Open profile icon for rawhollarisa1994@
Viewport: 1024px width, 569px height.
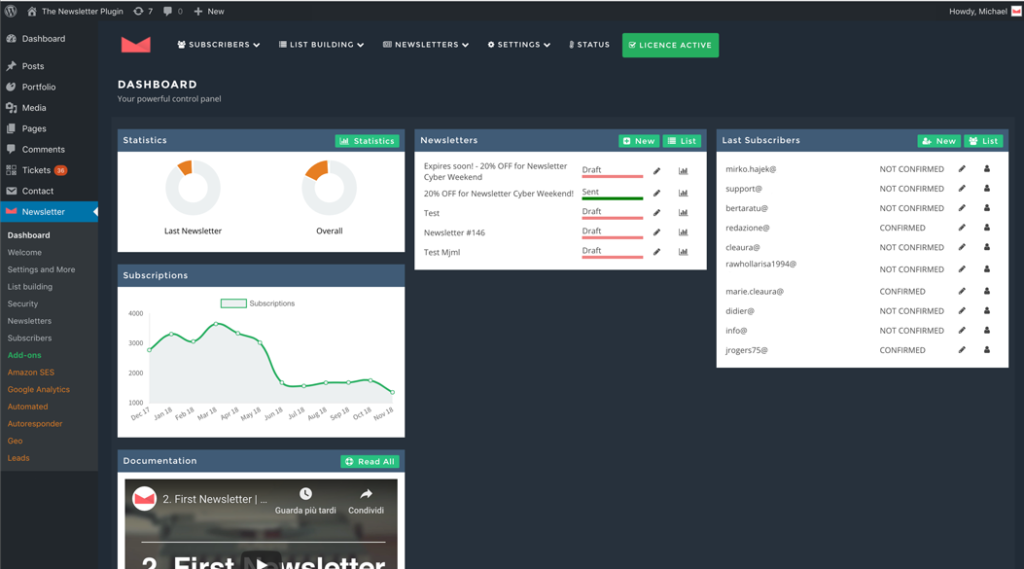tap(987, 269)
